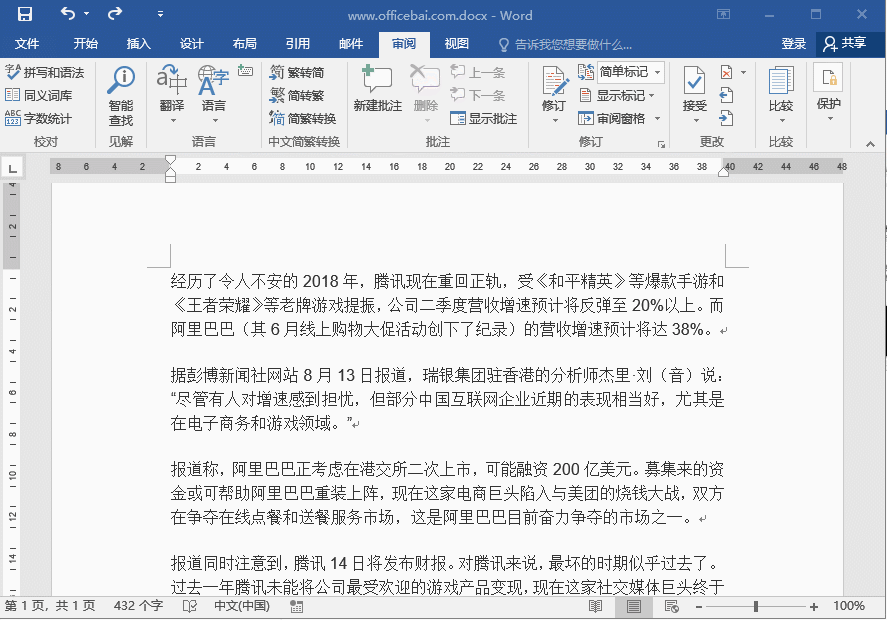Viewport: 887px width, 620px height.
Task: Switch to read mode view
Action: point(595,606)
